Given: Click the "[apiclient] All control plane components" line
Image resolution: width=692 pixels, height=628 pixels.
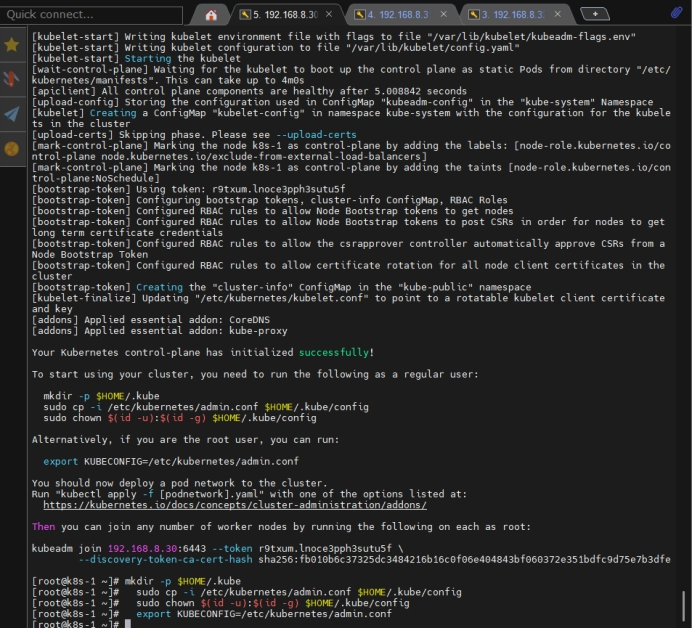Looking at the screenshot, I should pyautogui.click(x=249, y=91).
